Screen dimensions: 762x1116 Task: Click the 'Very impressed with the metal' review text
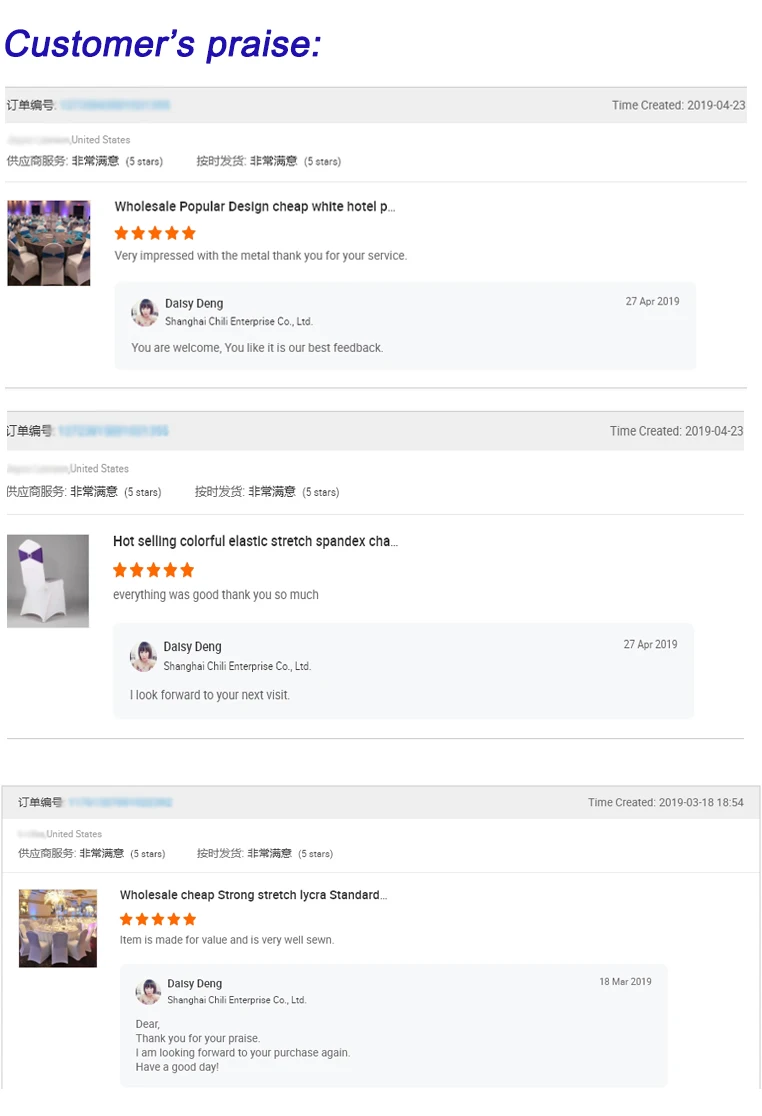tap(261, 256)
